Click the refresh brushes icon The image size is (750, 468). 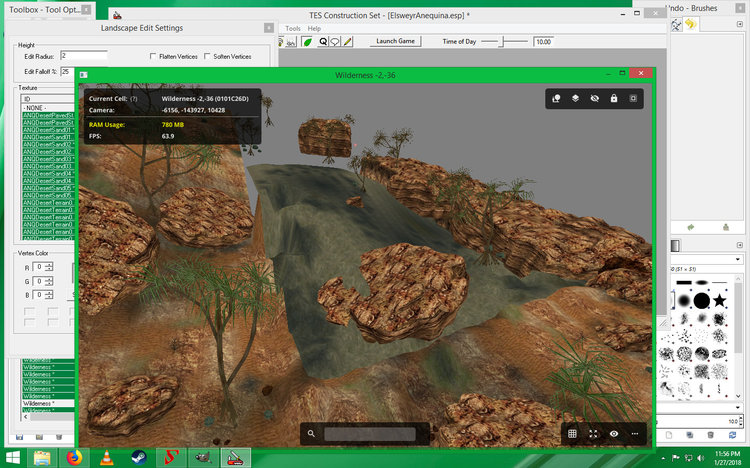(x=732, y=435)
